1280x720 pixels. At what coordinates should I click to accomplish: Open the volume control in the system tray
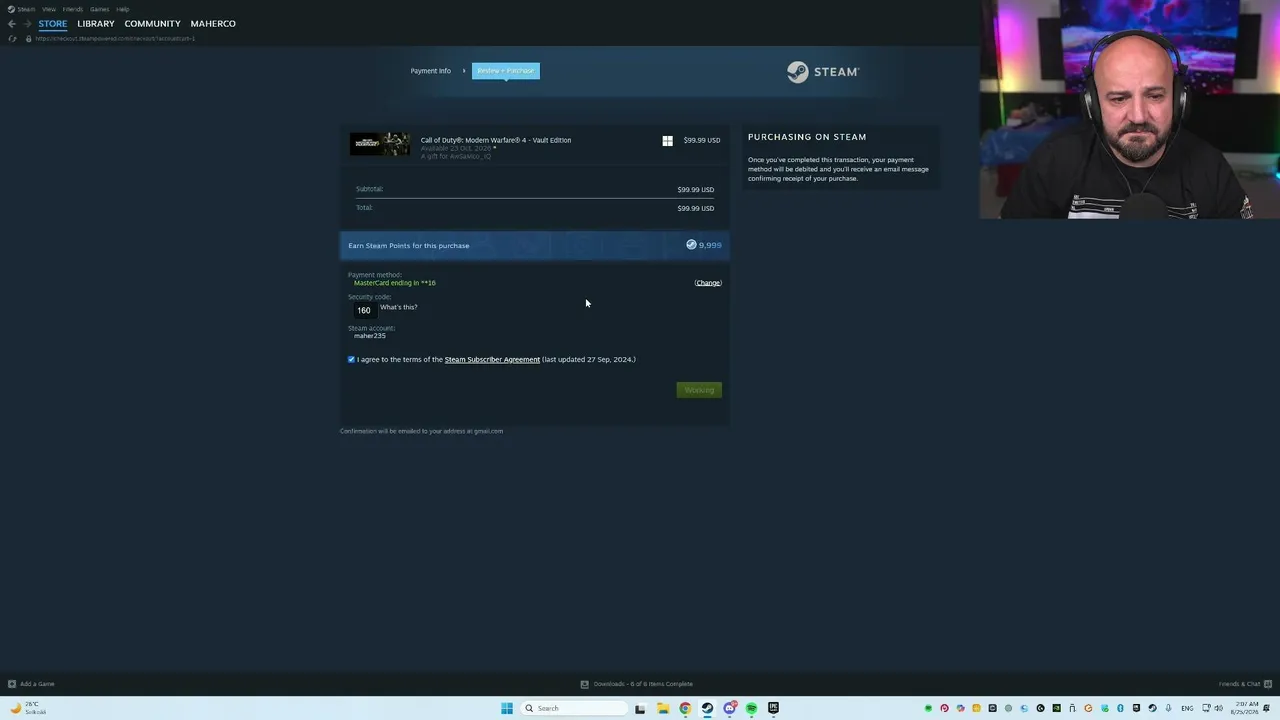point(1218,708)
